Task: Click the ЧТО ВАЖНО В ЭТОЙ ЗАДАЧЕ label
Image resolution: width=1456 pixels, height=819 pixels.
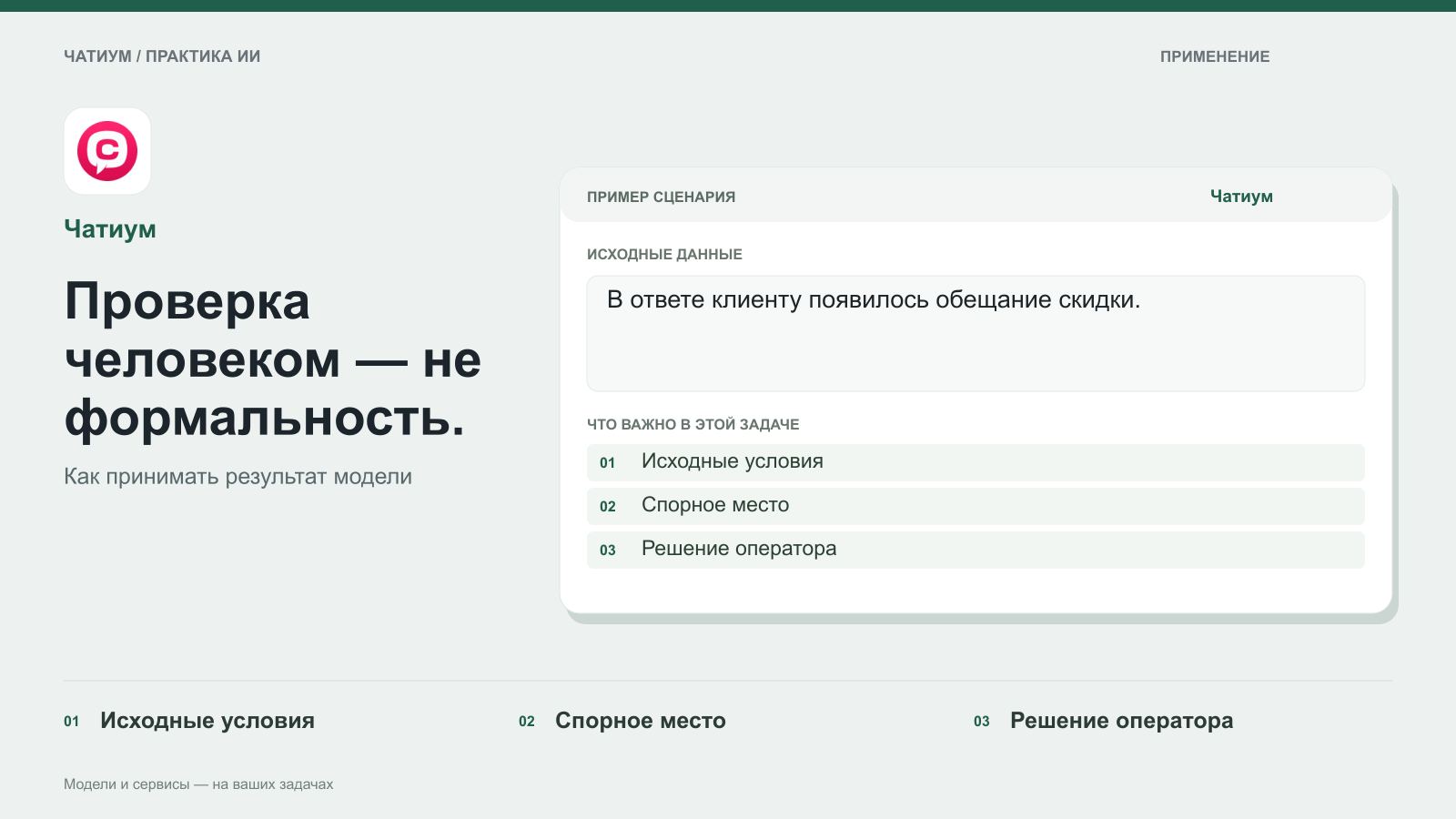Action: [693, 425]
